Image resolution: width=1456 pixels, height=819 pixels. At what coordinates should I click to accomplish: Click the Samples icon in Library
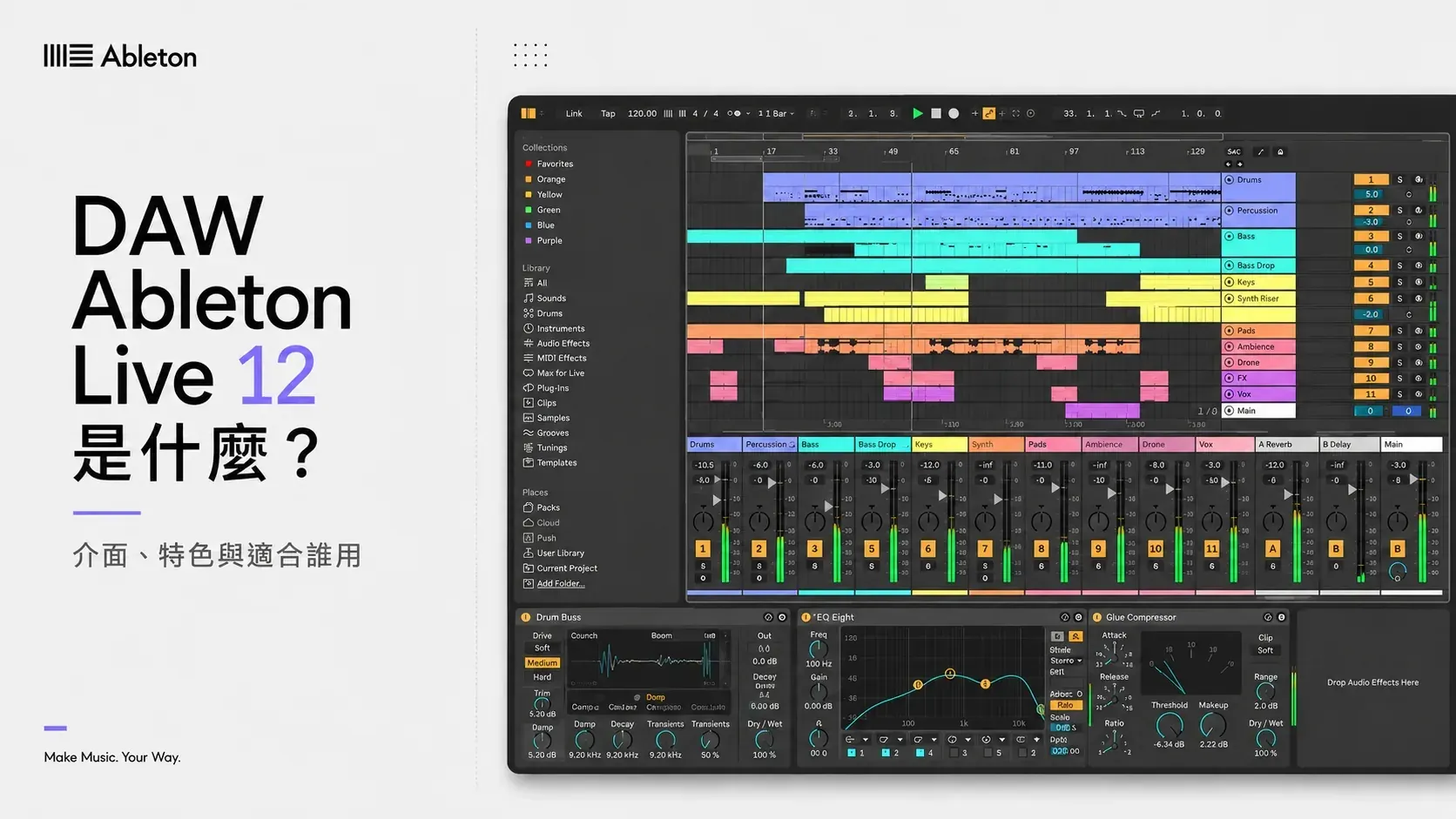click(x=528, y=418)
